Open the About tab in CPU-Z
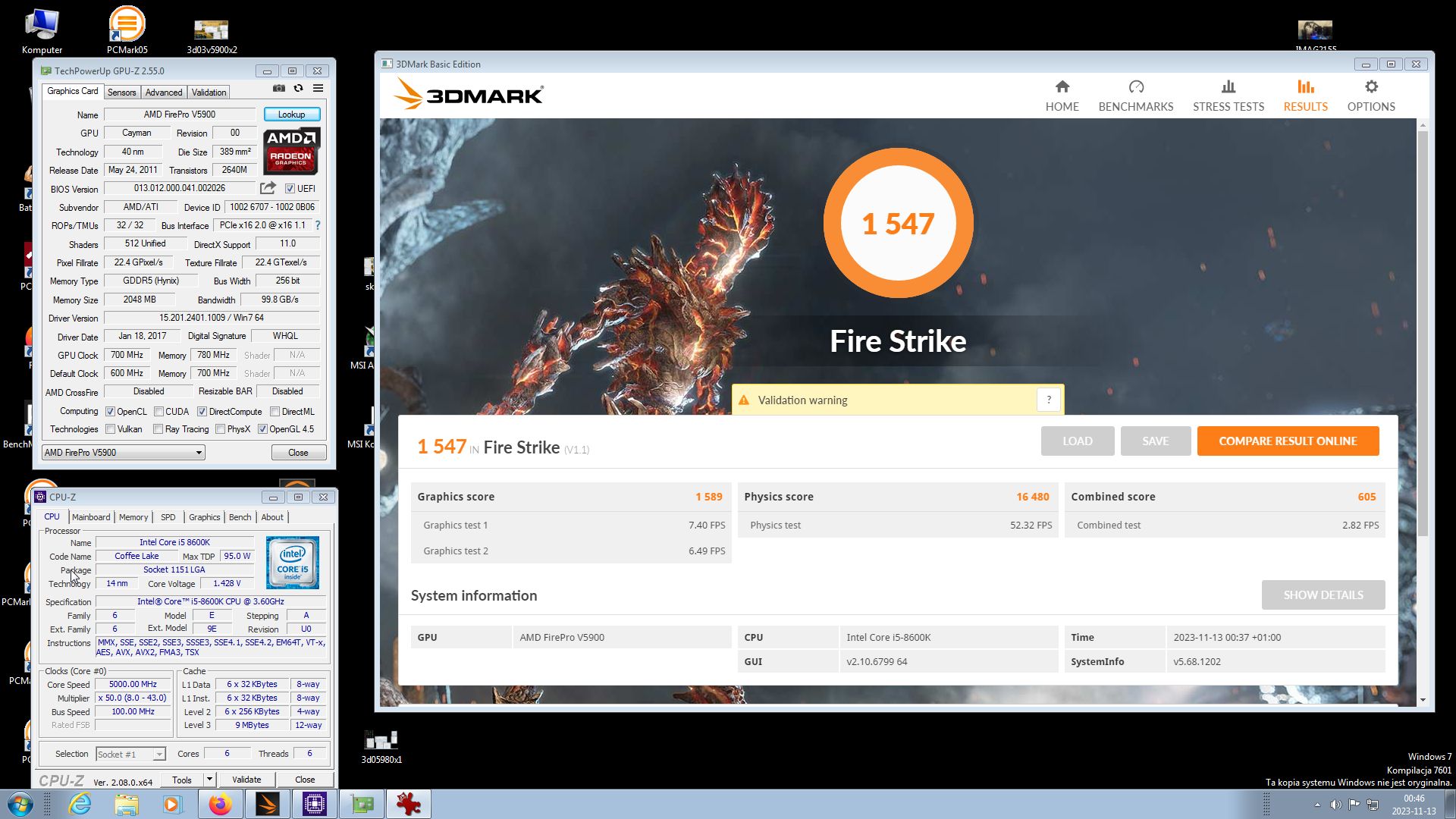 coord(272,517)
